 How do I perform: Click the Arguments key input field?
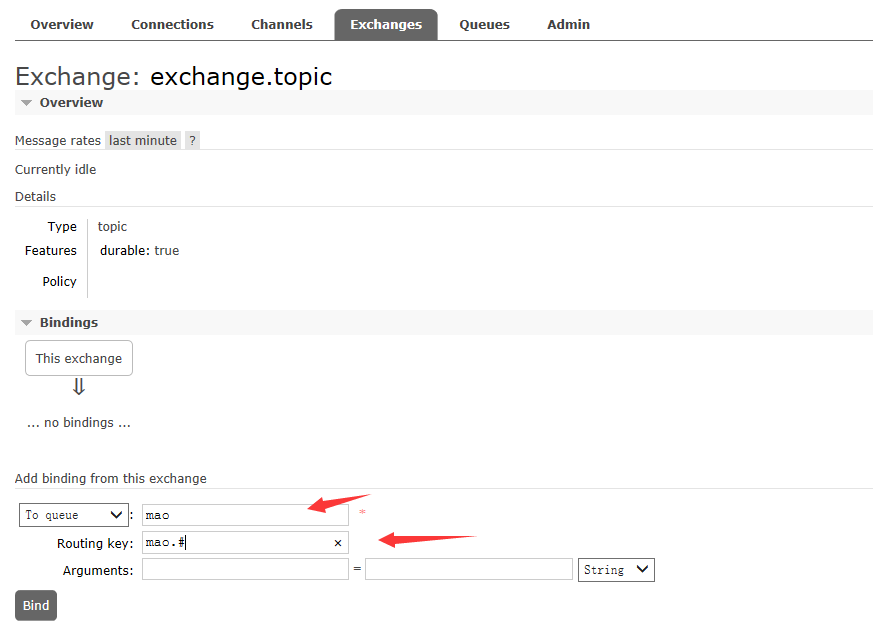[x=245, y=569]
